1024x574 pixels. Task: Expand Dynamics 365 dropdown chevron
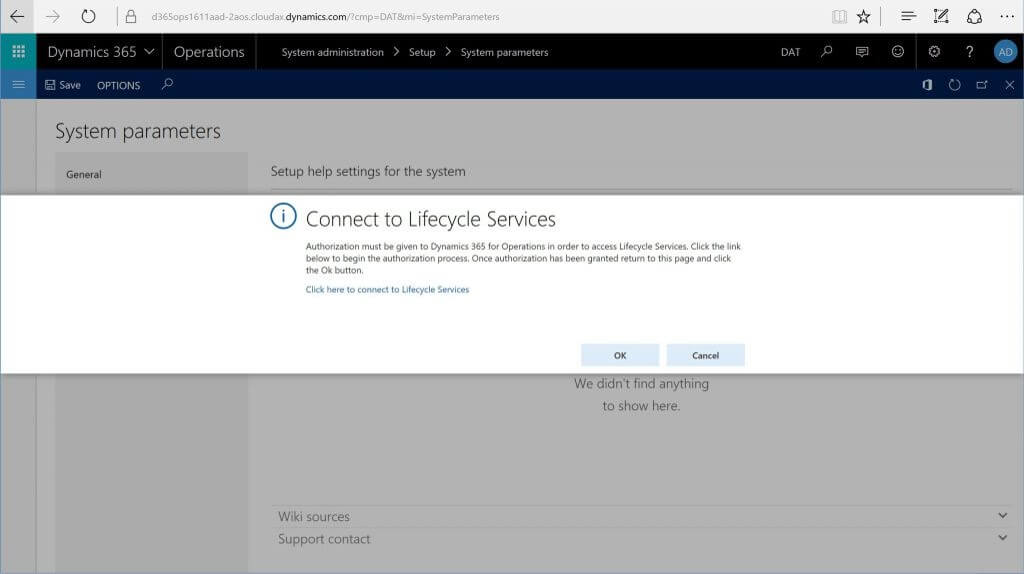[149, 52]
